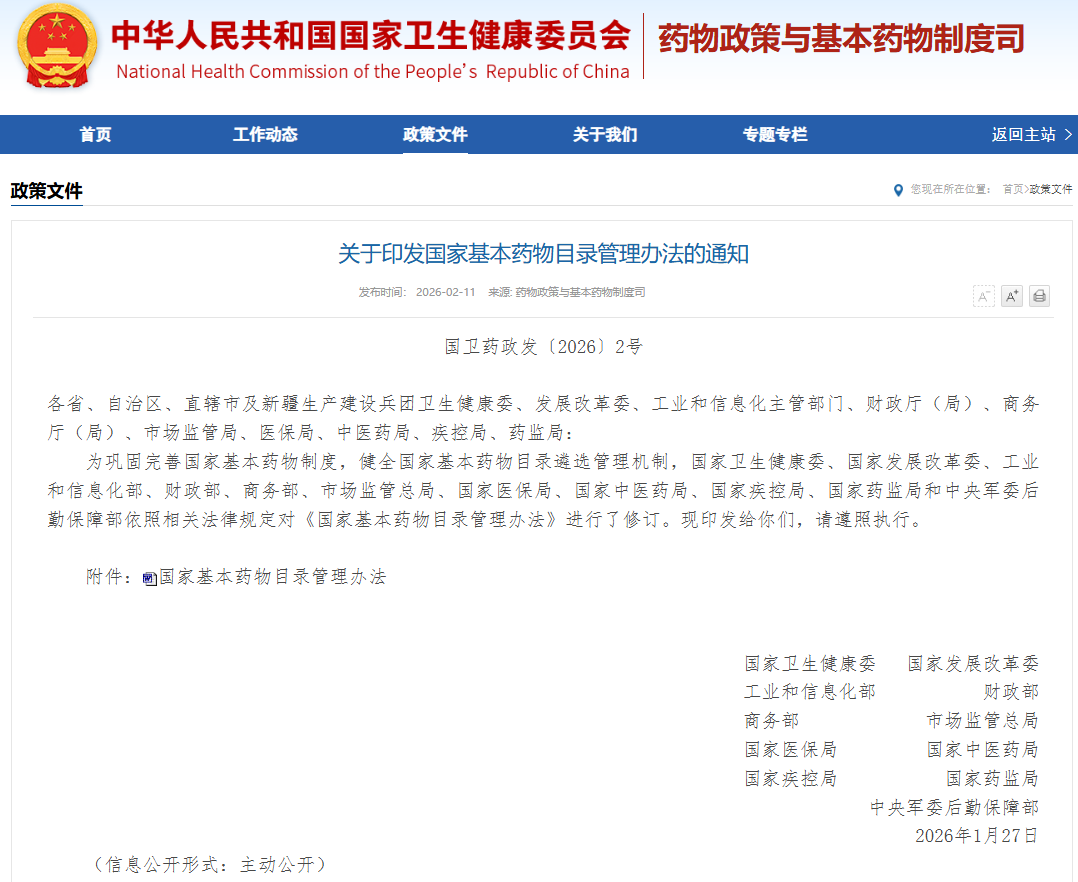This screenshot has width=1078, height=882.
Task: Click the article title 关于印发国家基本药物目录管理办法的通知
Action: (543, 254)
